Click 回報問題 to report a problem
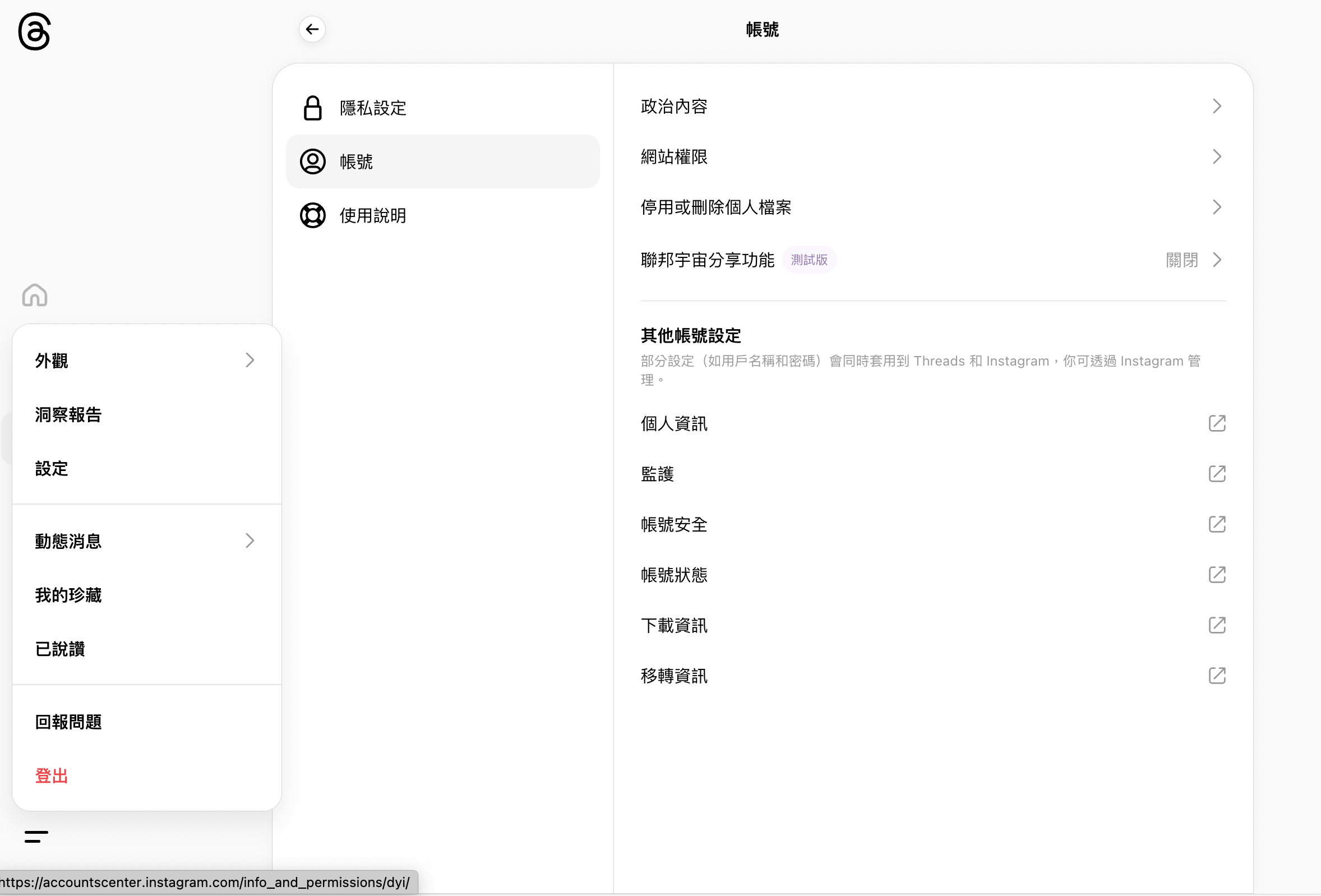 [x=68, y=722]
